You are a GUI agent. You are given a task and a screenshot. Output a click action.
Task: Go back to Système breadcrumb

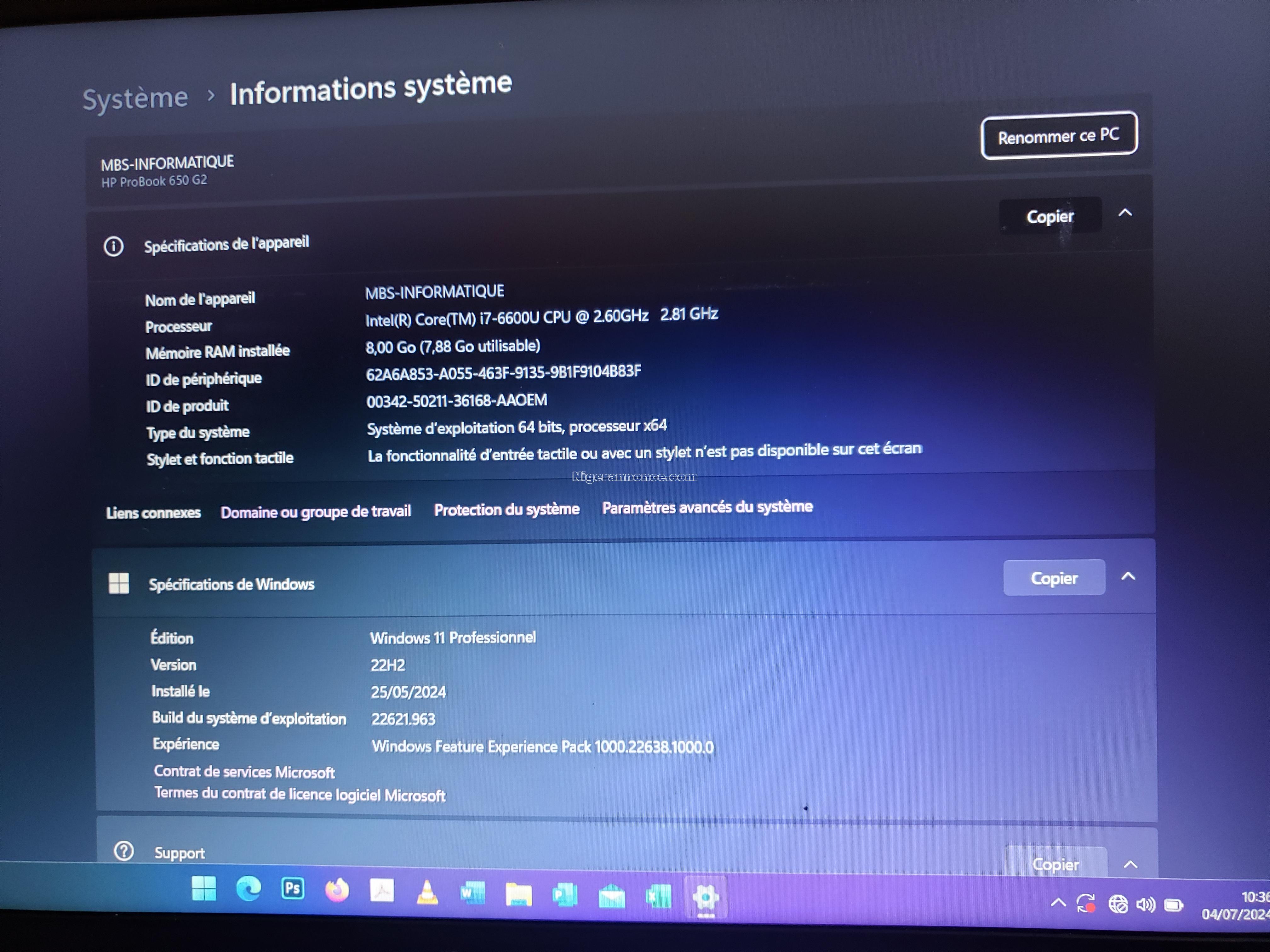click(135, 98)
